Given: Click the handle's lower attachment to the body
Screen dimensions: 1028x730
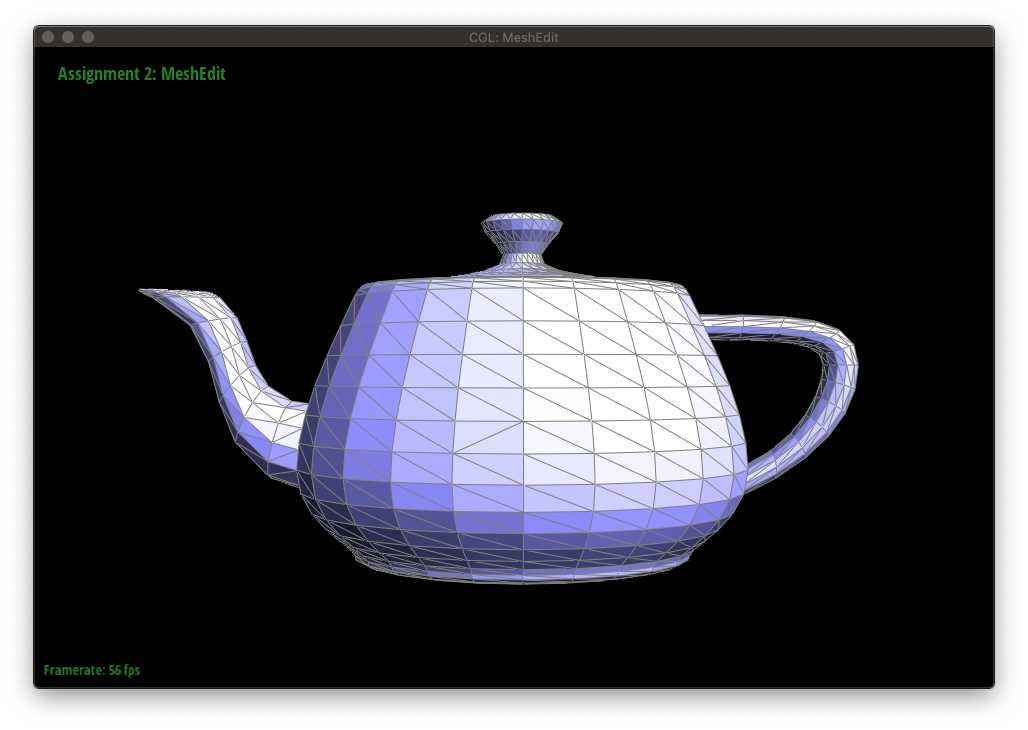Looking at the screenshot, I should (x=752, y=468).
